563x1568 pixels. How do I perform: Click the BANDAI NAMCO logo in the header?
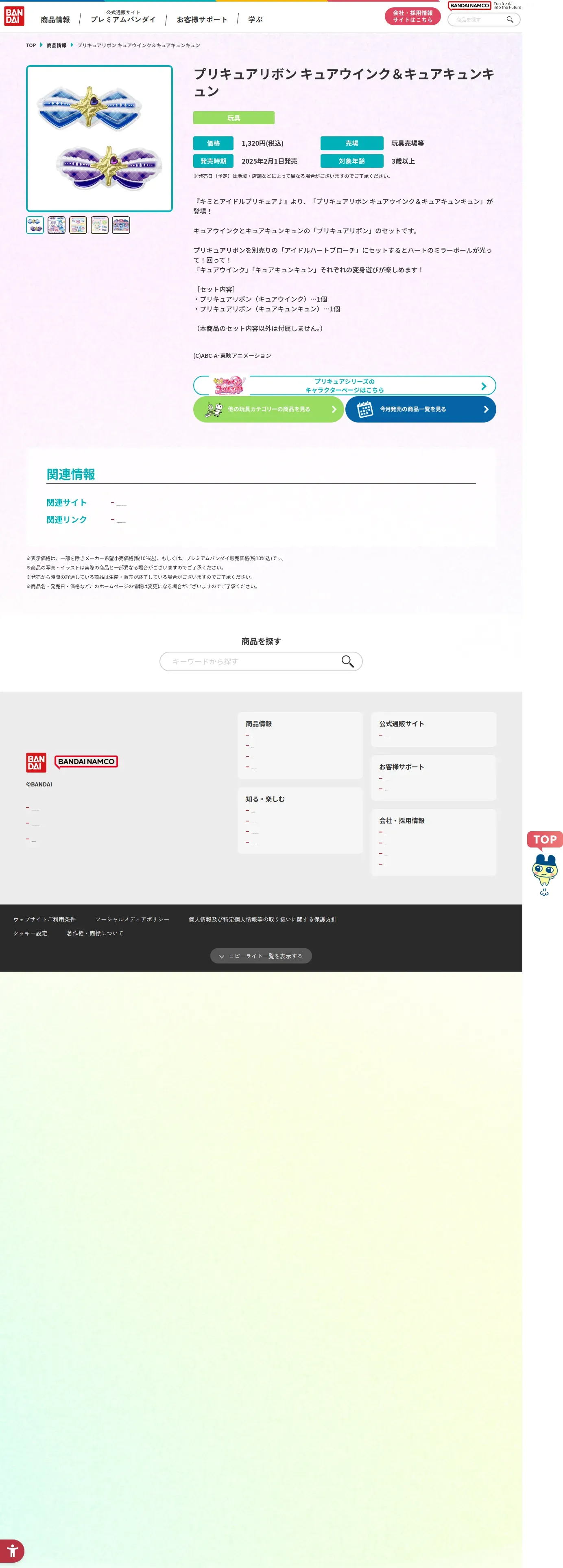tap(469, 5)
